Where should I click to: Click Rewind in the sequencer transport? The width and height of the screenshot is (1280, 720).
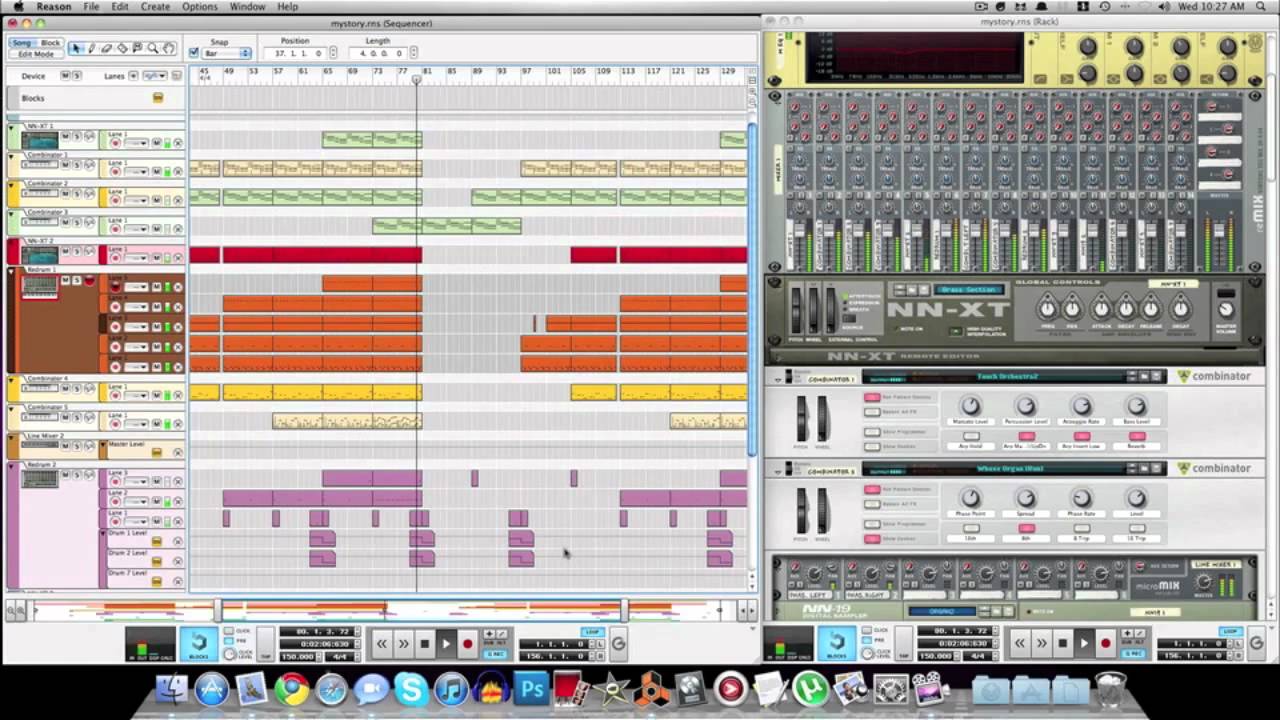click(x=381, y=644)
